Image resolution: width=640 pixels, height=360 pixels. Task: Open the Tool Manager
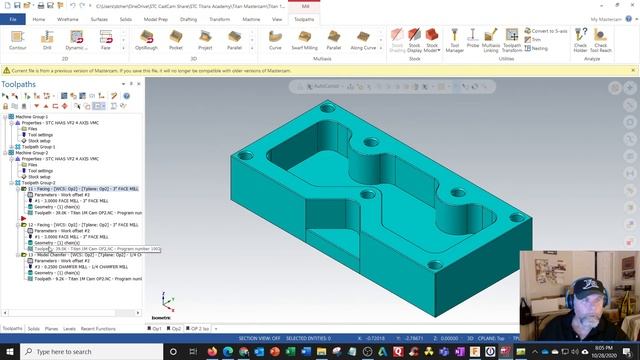(454, 40)
